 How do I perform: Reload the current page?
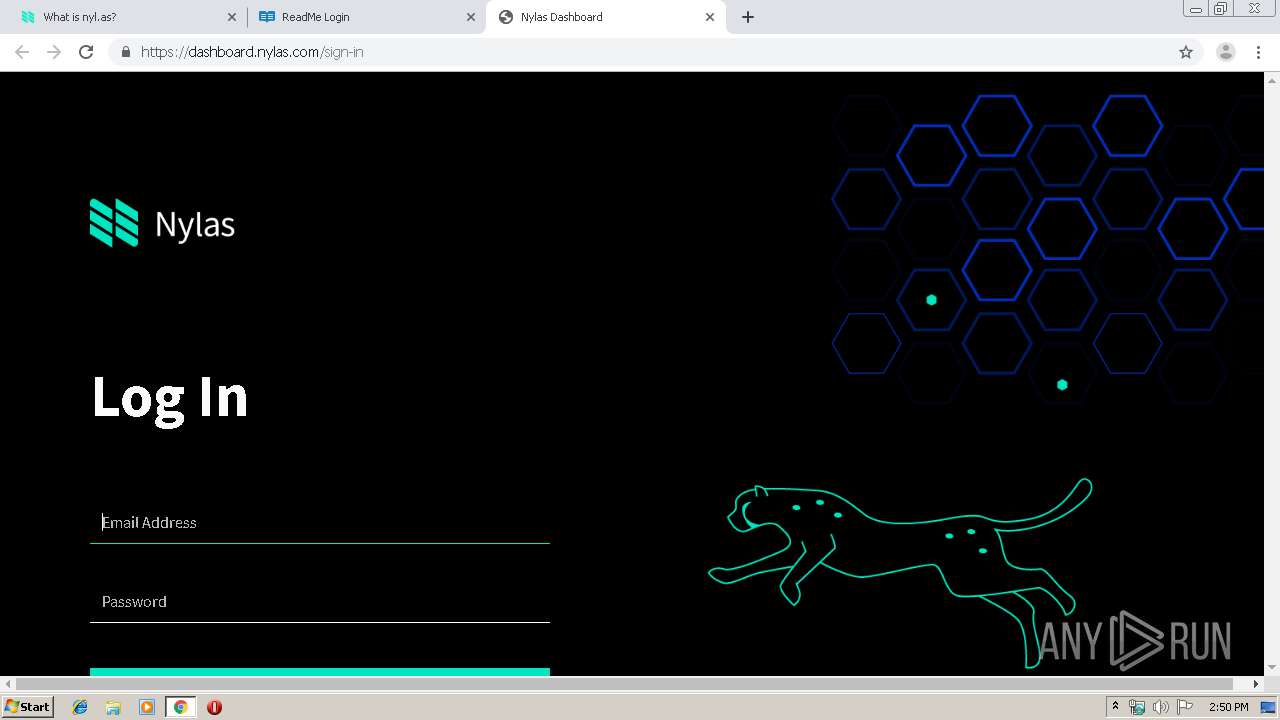pyautogui.click(x=86, y=52)
